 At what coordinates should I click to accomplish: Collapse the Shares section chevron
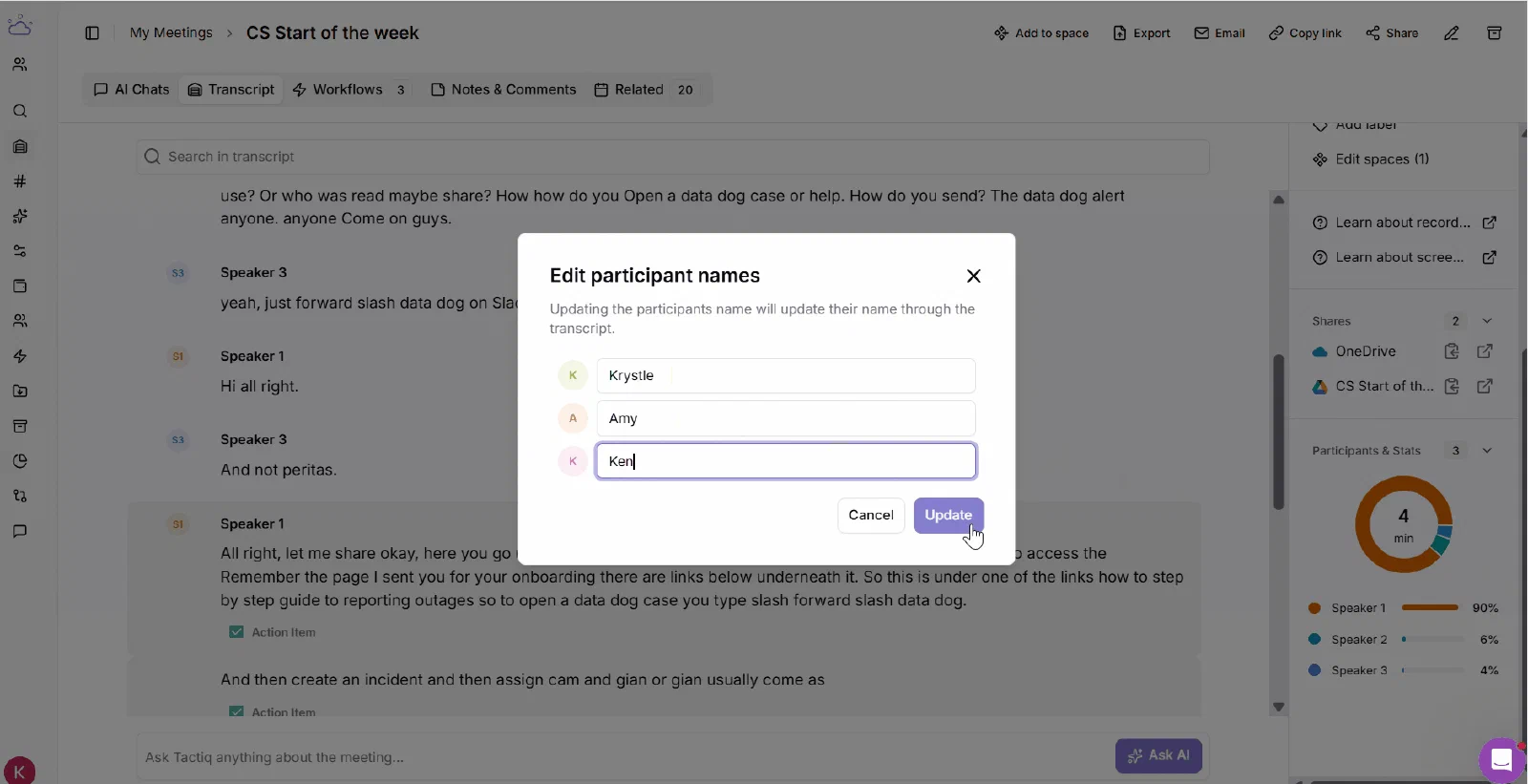click(1487, 321)
